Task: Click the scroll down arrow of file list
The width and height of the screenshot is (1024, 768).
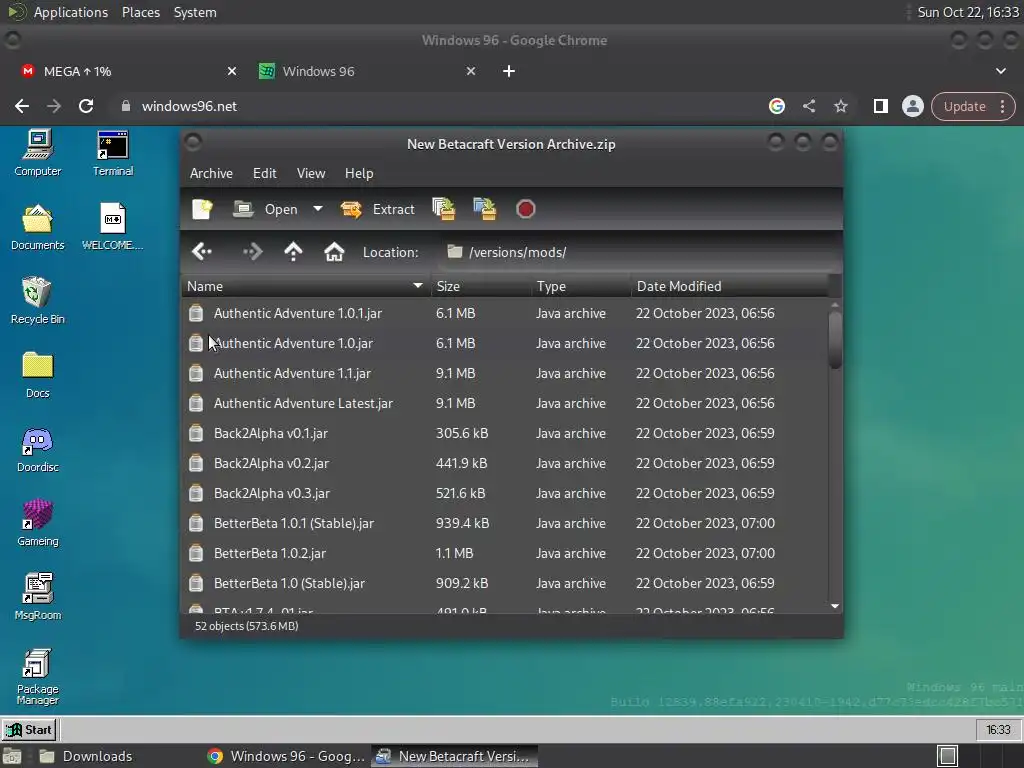Action: 835,606
